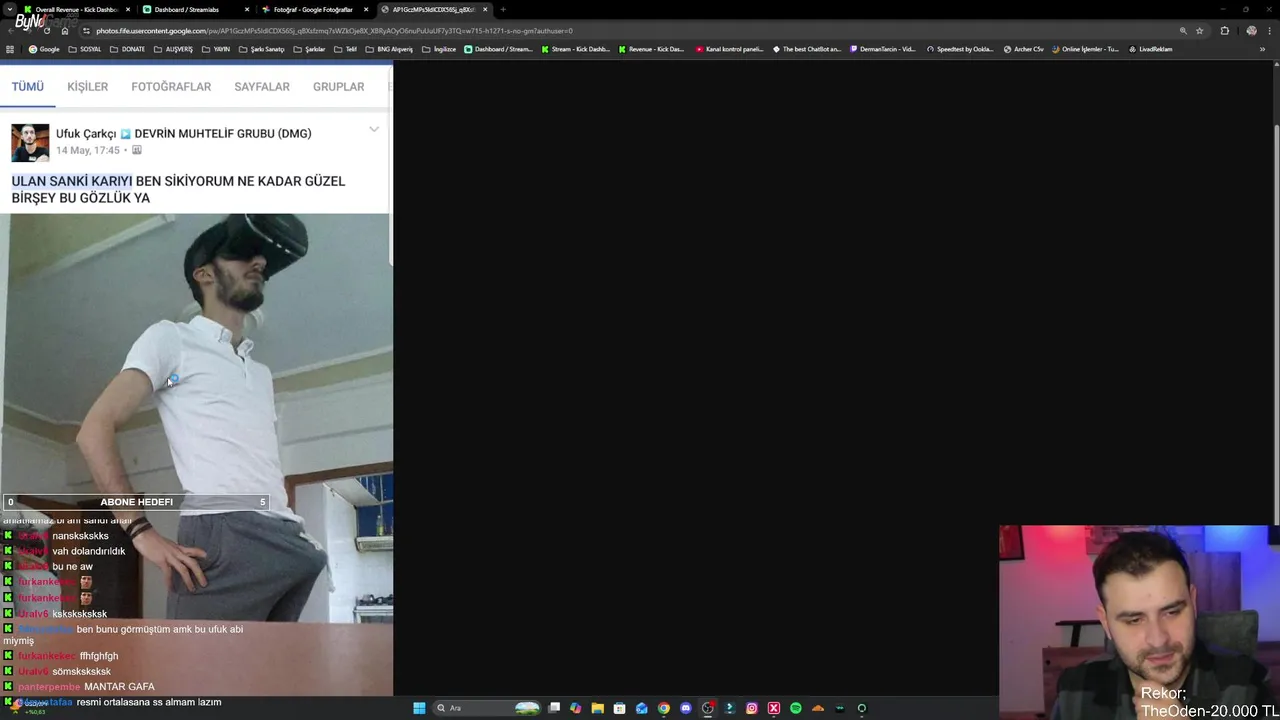Screen dimensions: 1280x720
Task: Select the KİŞİLER filter tab
Action: [x=87, y=87]
